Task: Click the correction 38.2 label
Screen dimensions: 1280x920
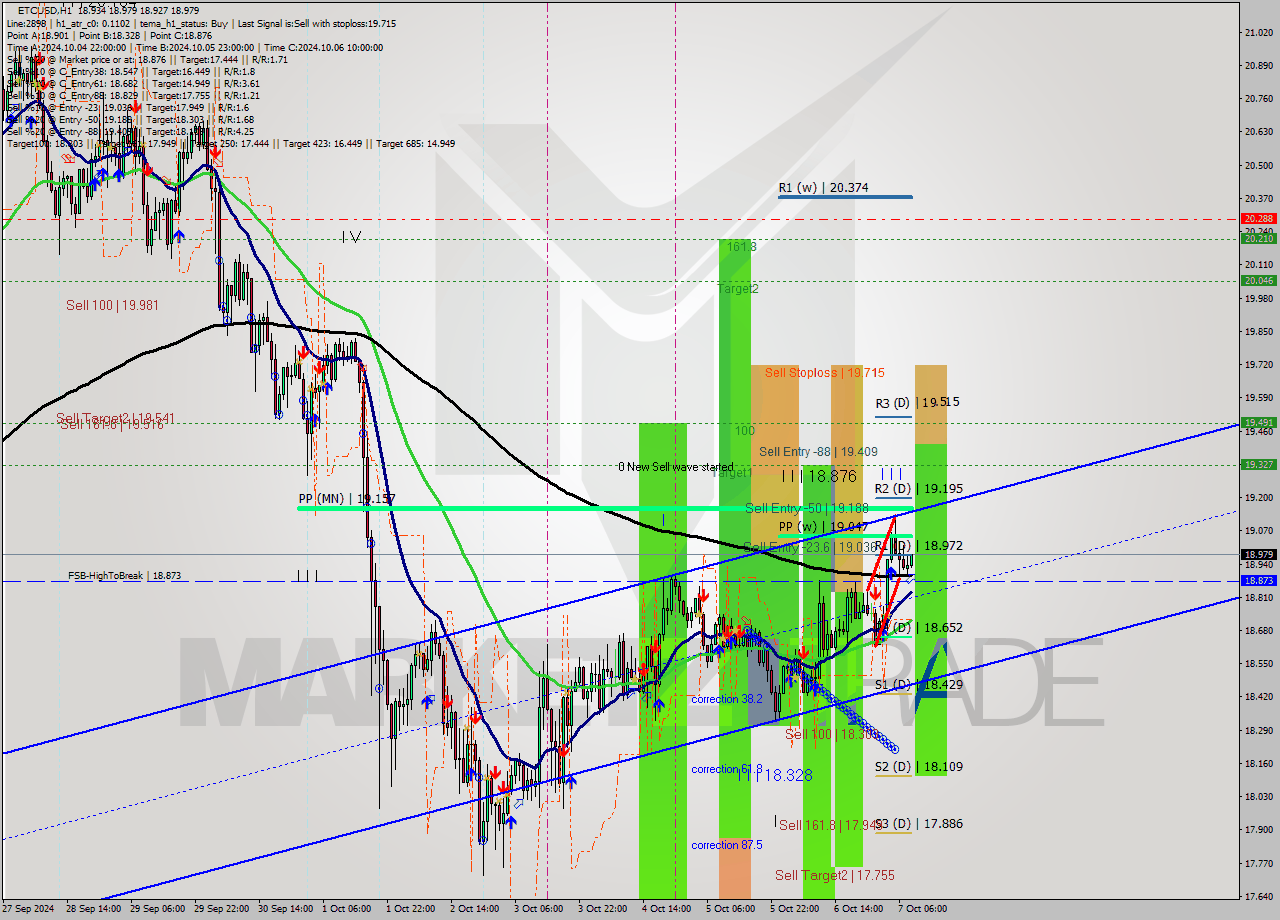Action: (727, 699)
